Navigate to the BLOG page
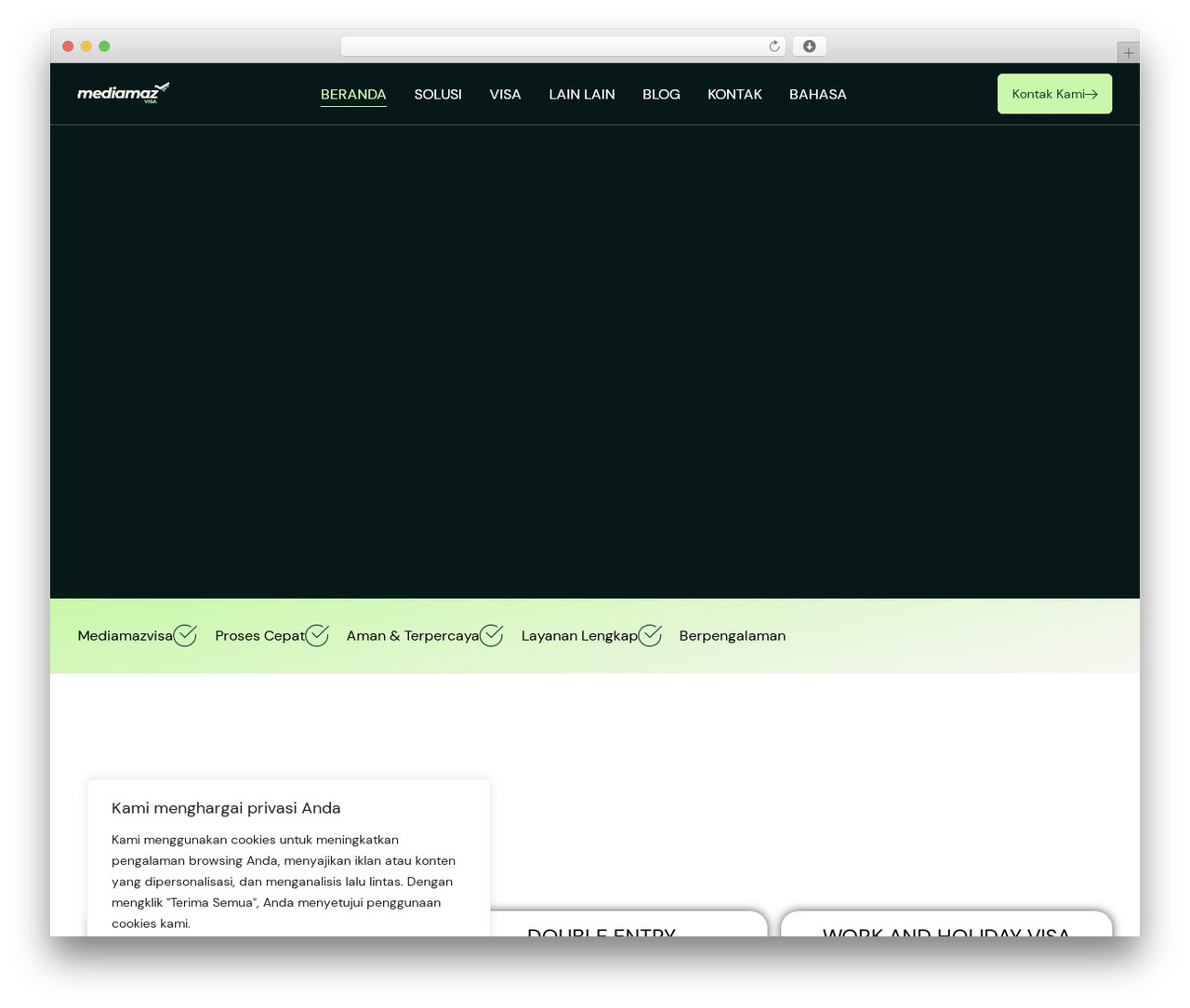Screen dimensions: 1190x1008 pyautogui.click(x=661, y=94)
